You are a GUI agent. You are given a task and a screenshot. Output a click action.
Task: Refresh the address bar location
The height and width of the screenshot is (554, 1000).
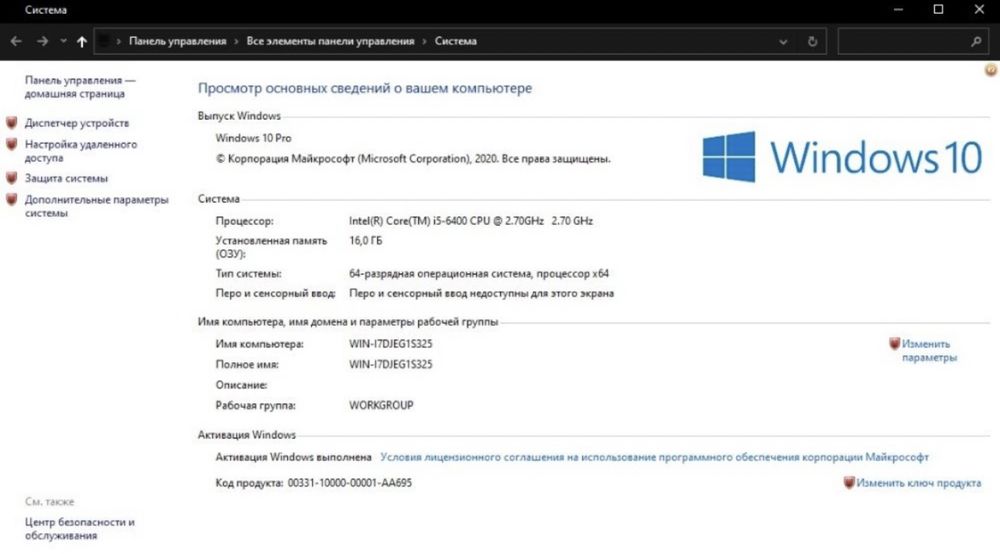812,41
